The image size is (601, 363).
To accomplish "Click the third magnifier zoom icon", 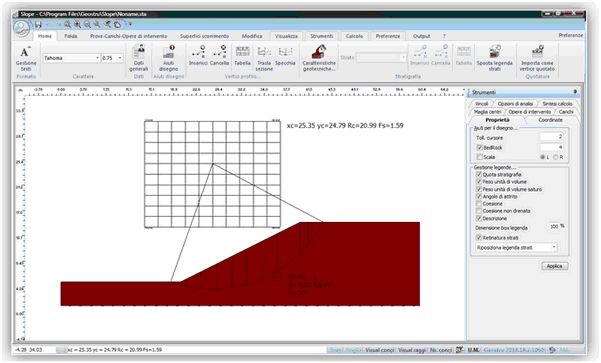I will 87,25.
